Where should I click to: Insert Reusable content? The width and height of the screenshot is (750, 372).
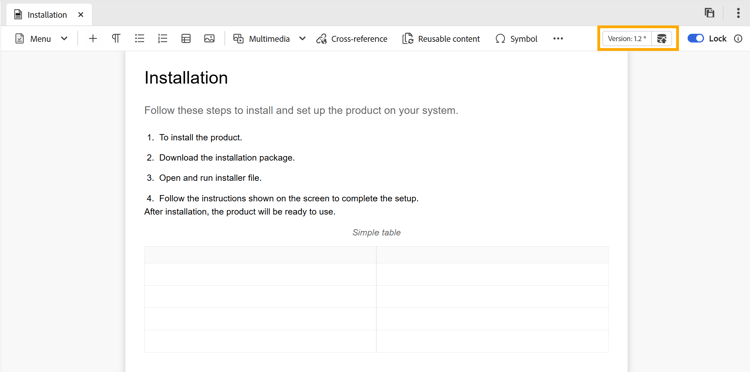(x=441, y=39)
